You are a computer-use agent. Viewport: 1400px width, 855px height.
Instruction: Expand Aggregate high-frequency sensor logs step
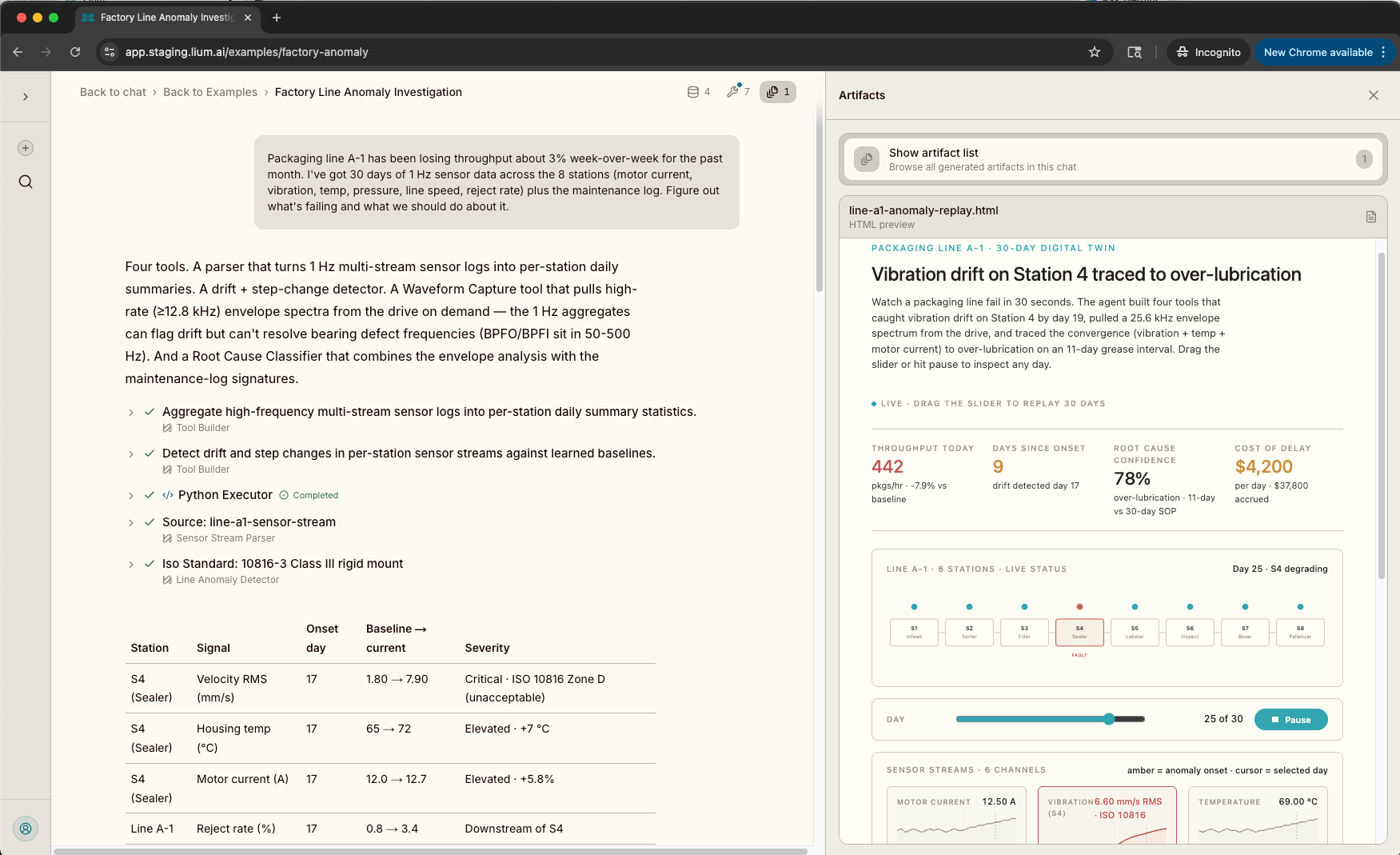click(x=131, y=413)
